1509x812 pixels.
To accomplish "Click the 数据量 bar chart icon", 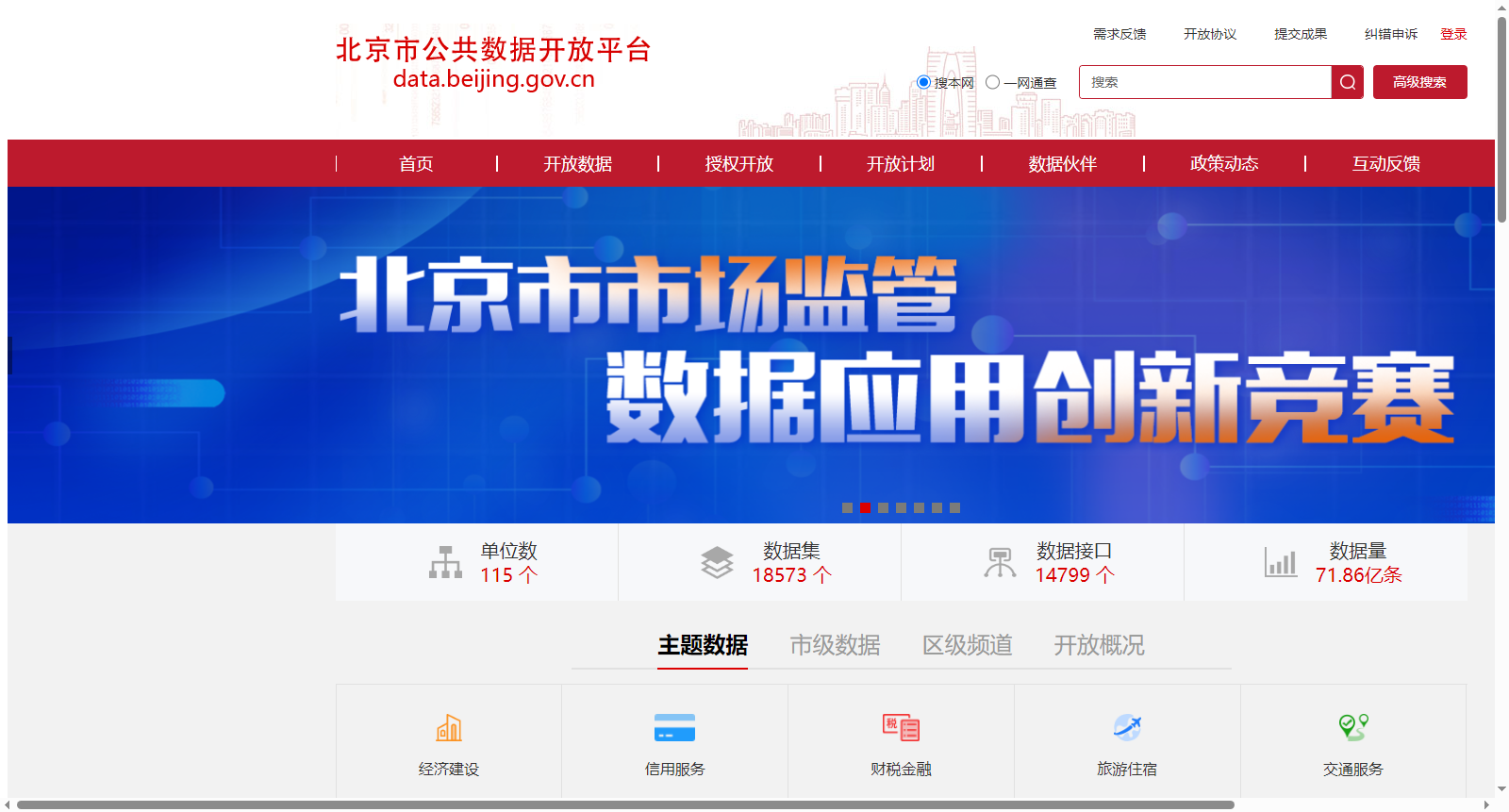I will coord(1281,562).
